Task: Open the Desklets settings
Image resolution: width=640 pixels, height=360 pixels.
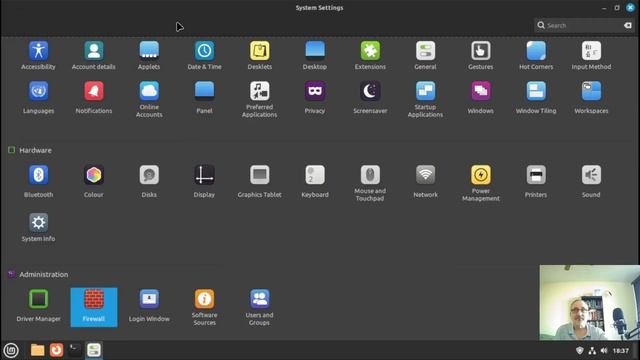Action: 260,56
